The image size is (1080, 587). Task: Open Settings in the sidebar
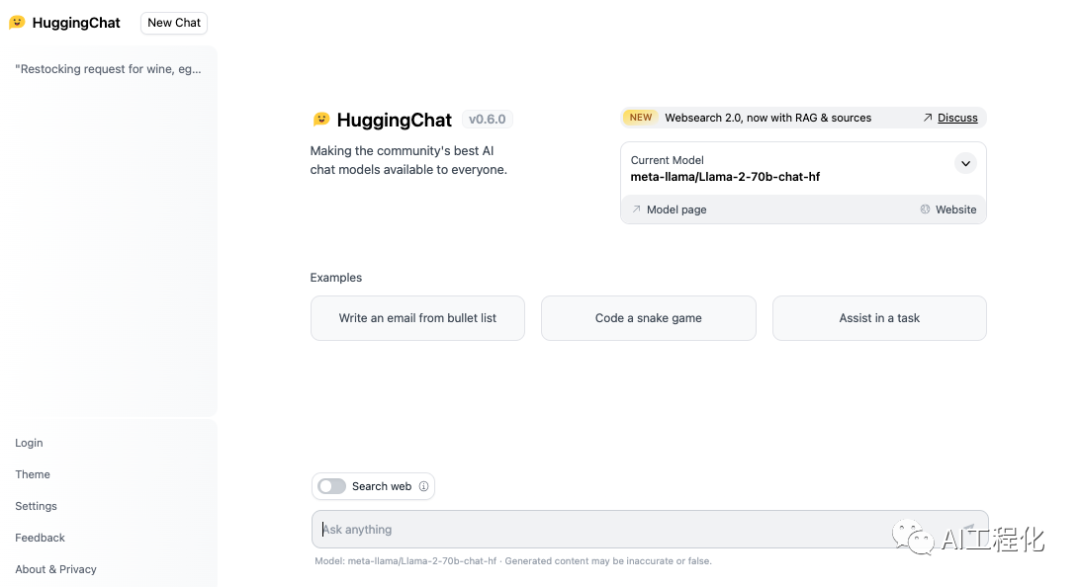36,506
